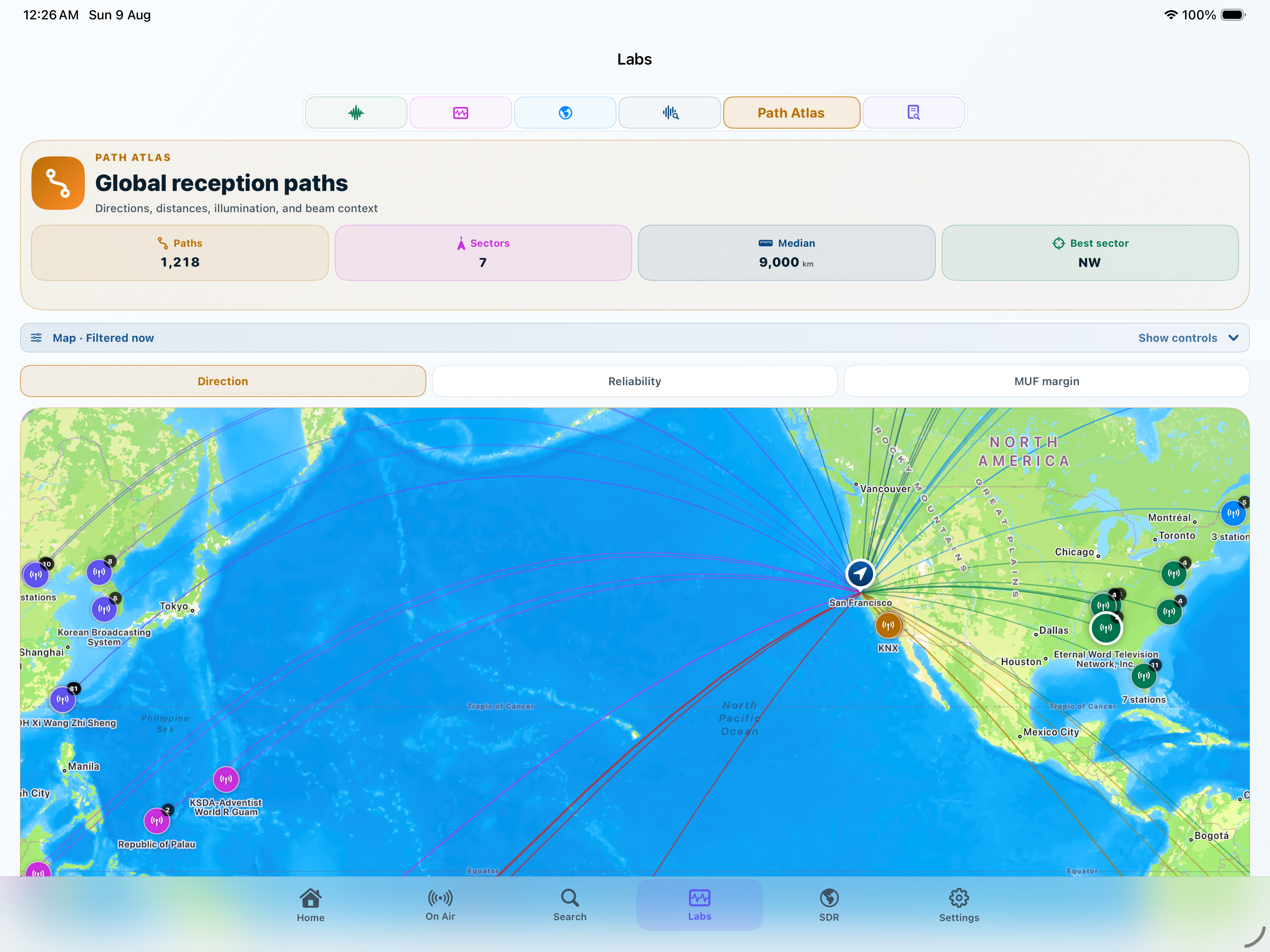The image size is (1270, 952).
Task: Tap the Wi-Fi status icon
Action: click(1171, 15)
